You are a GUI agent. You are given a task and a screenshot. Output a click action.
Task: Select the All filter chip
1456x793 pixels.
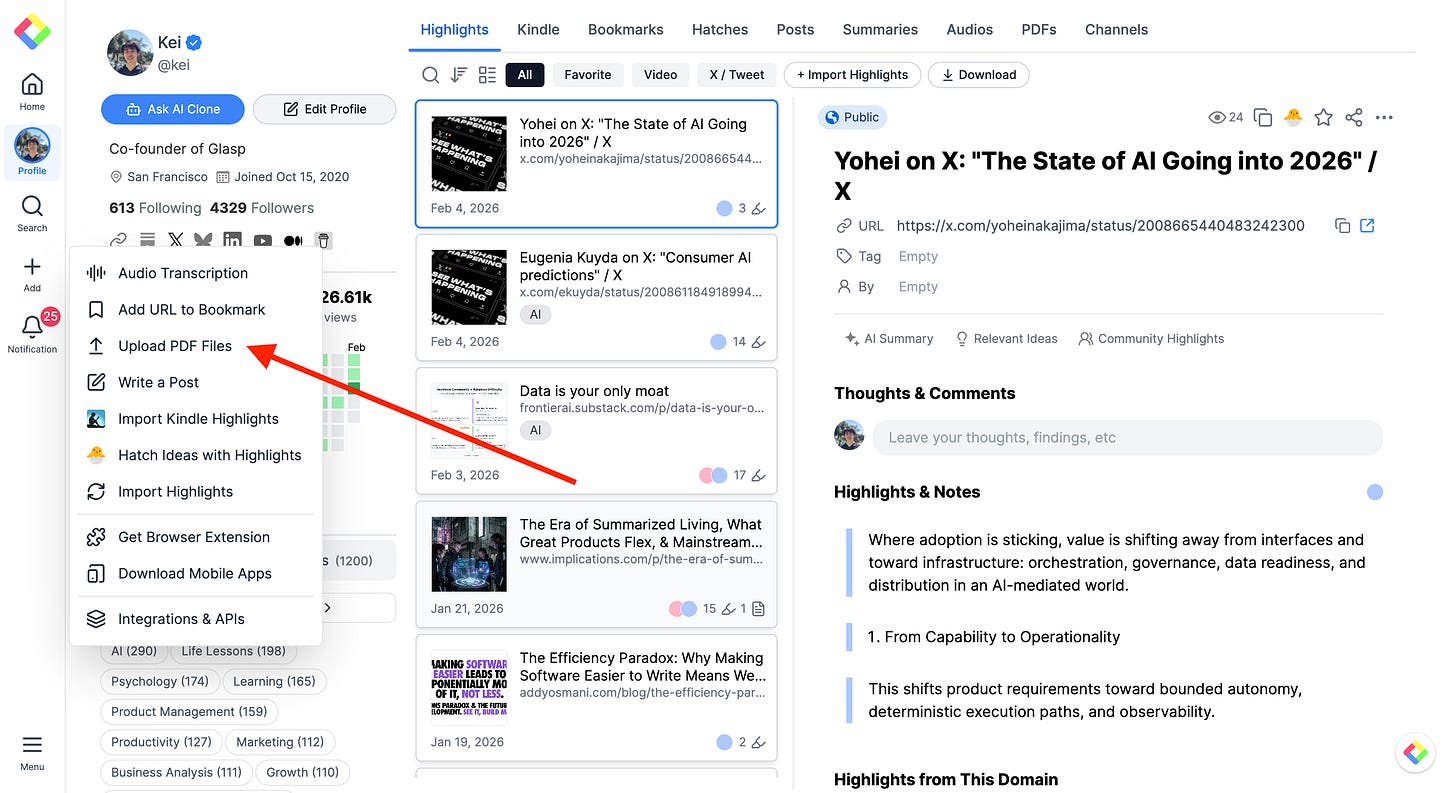[x=525, y=75]
